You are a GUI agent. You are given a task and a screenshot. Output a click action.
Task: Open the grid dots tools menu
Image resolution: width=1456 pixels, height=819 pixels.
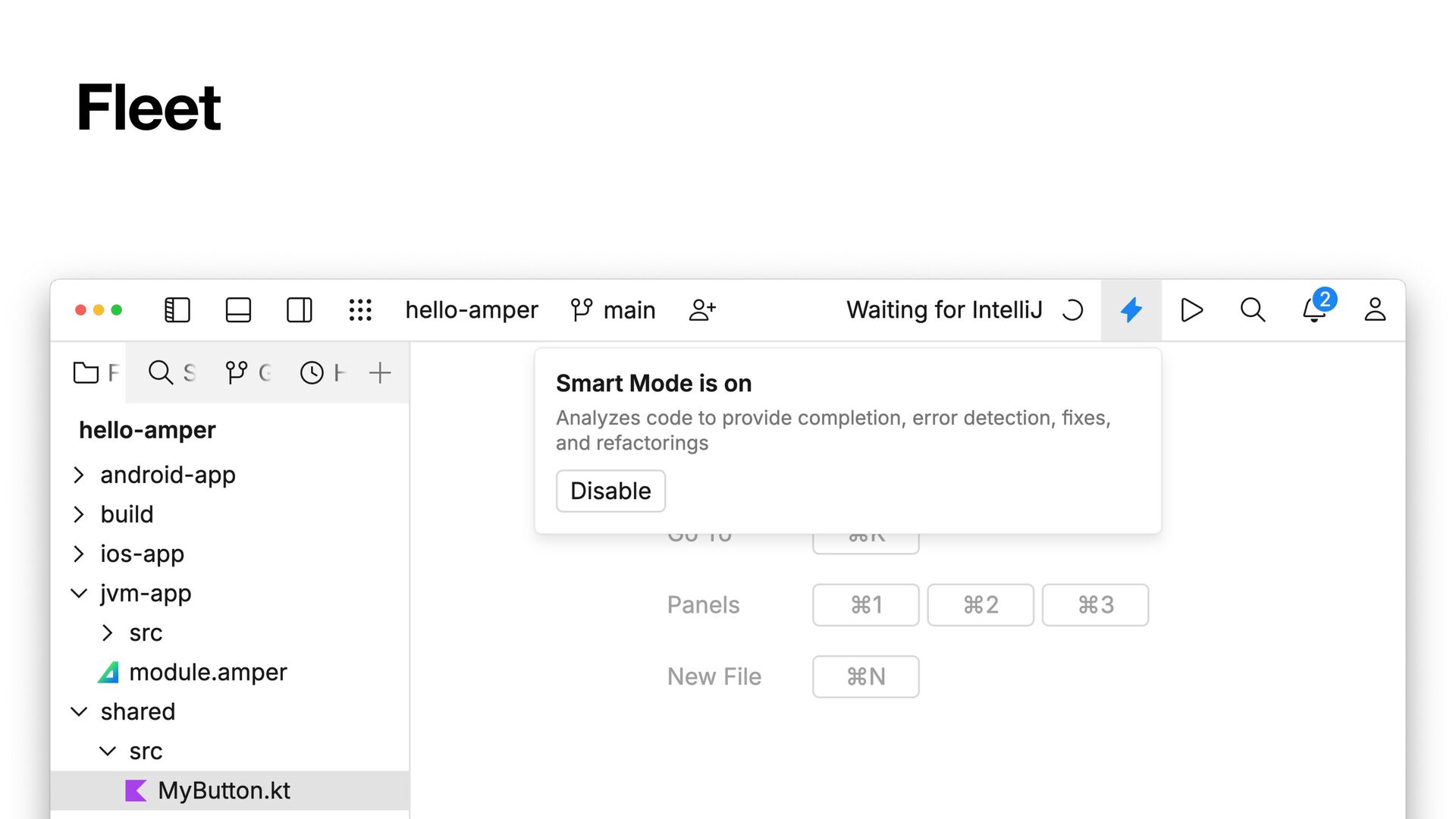point(360,310)
